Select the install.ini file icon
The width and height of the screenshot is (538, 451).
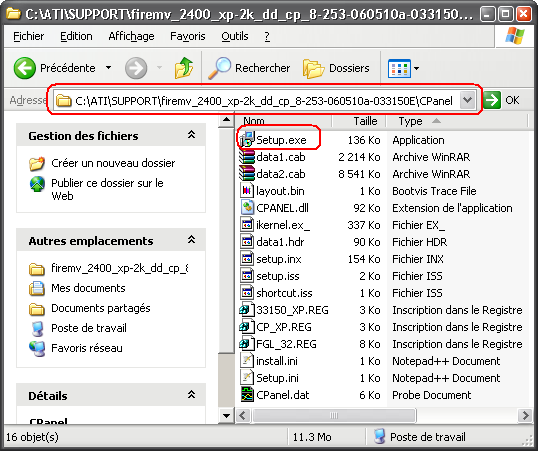click(x=247, y=361)
